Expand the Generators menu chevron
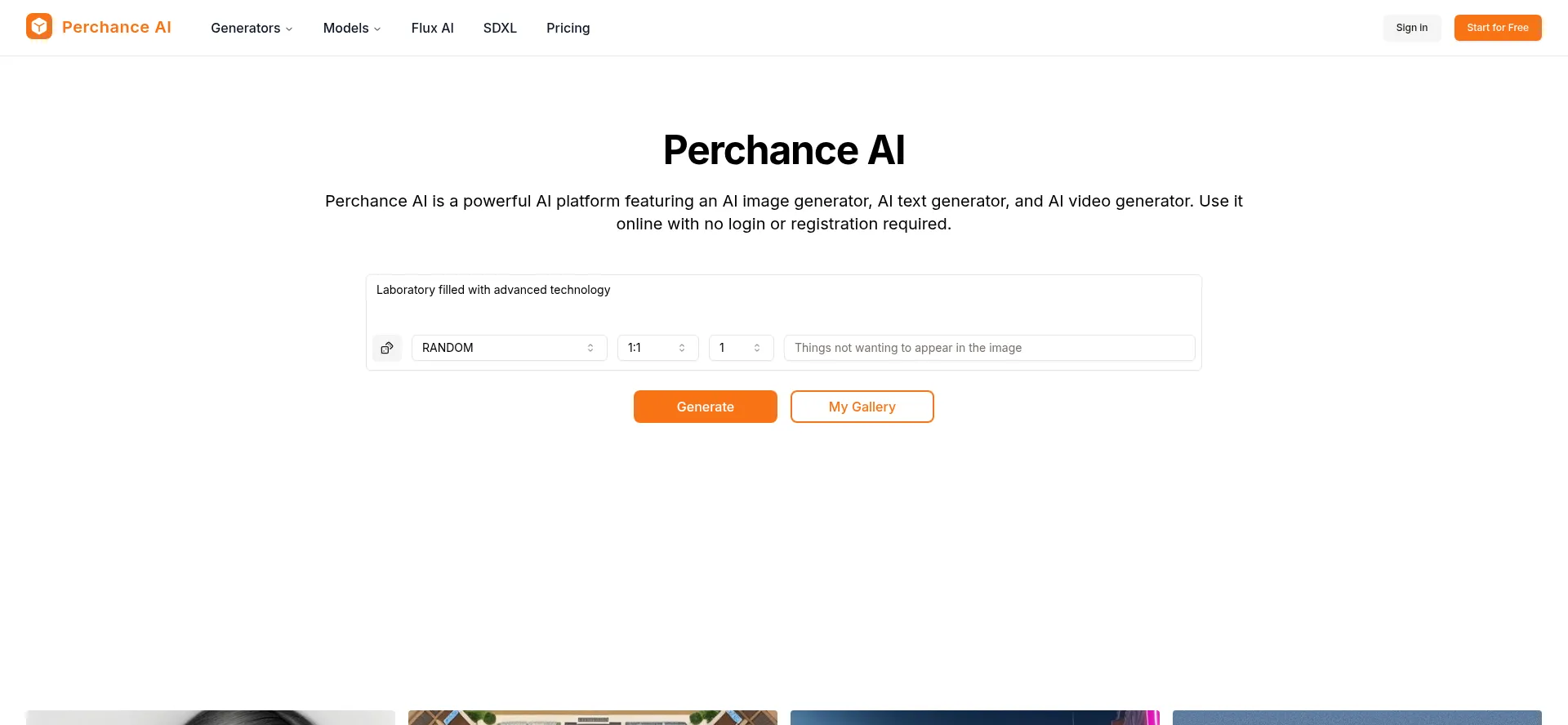Viewport: 1568px width, 725px height. click(289, 29)
